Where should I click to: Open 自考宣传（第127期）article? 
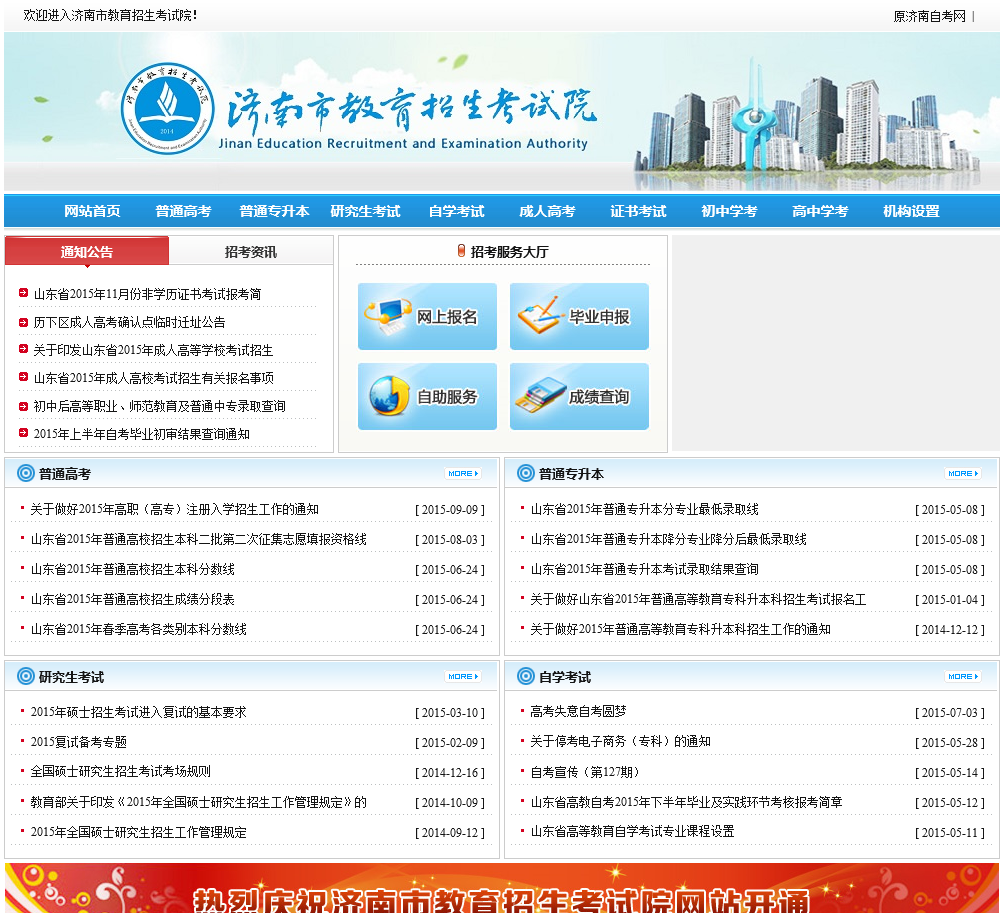click(585, 772)
